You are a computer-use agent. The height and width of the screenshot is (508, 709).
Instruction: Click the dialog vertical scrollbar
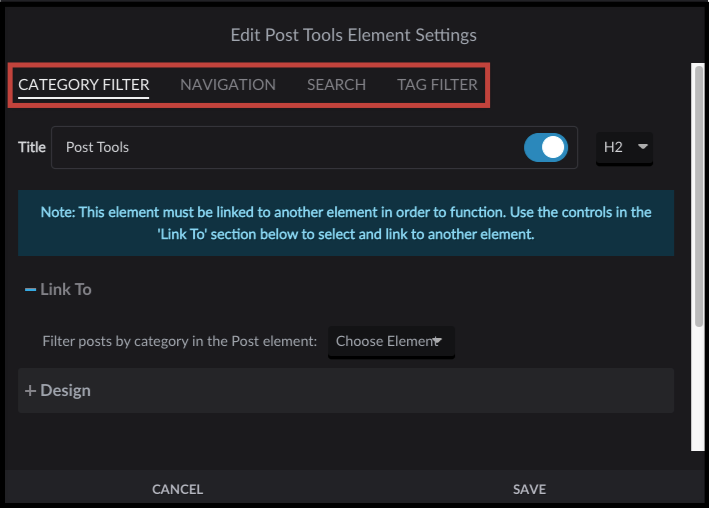(x=699, y=196)
